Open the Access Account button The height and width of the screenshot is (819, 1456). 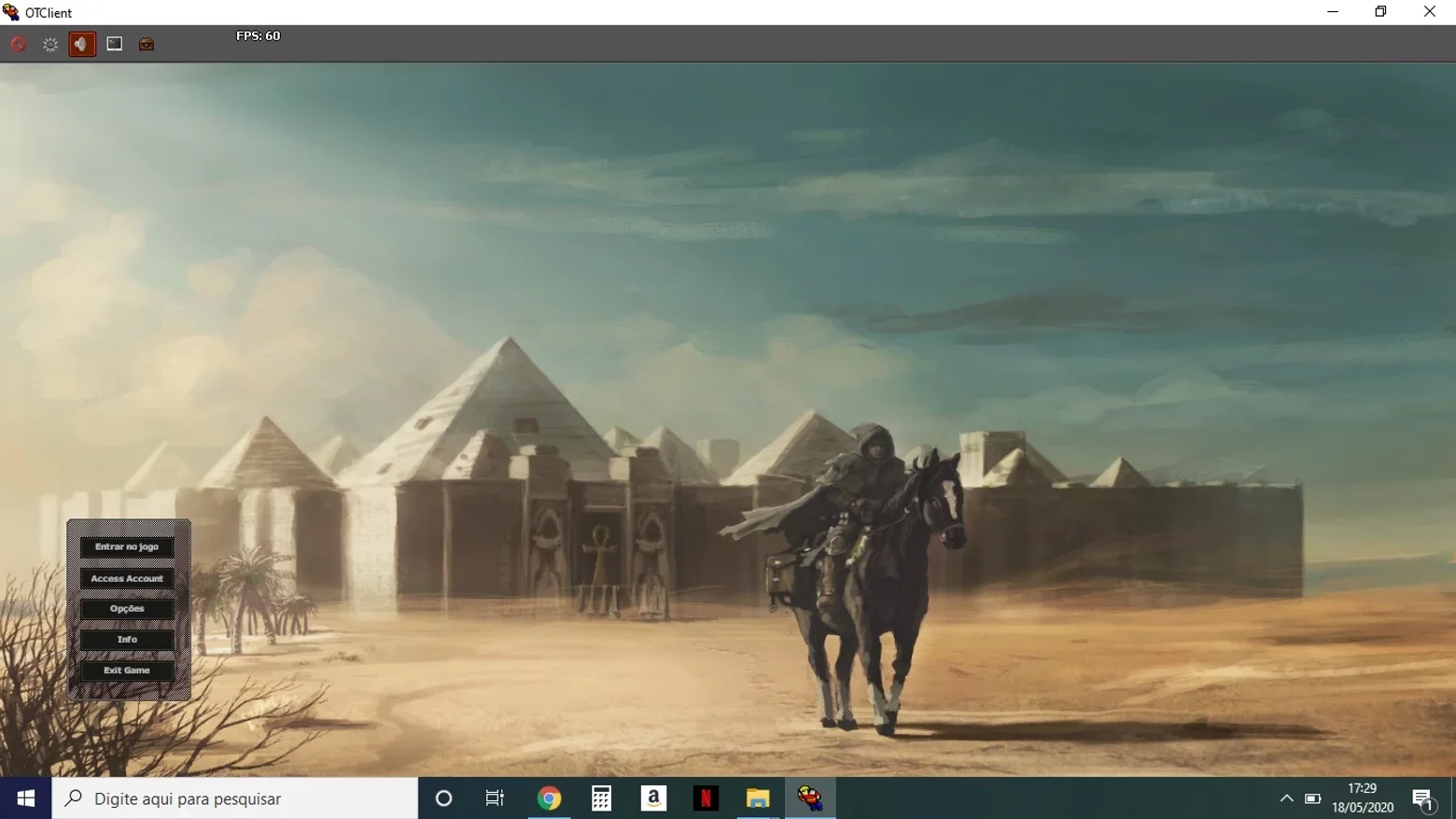tap(127, 579)
